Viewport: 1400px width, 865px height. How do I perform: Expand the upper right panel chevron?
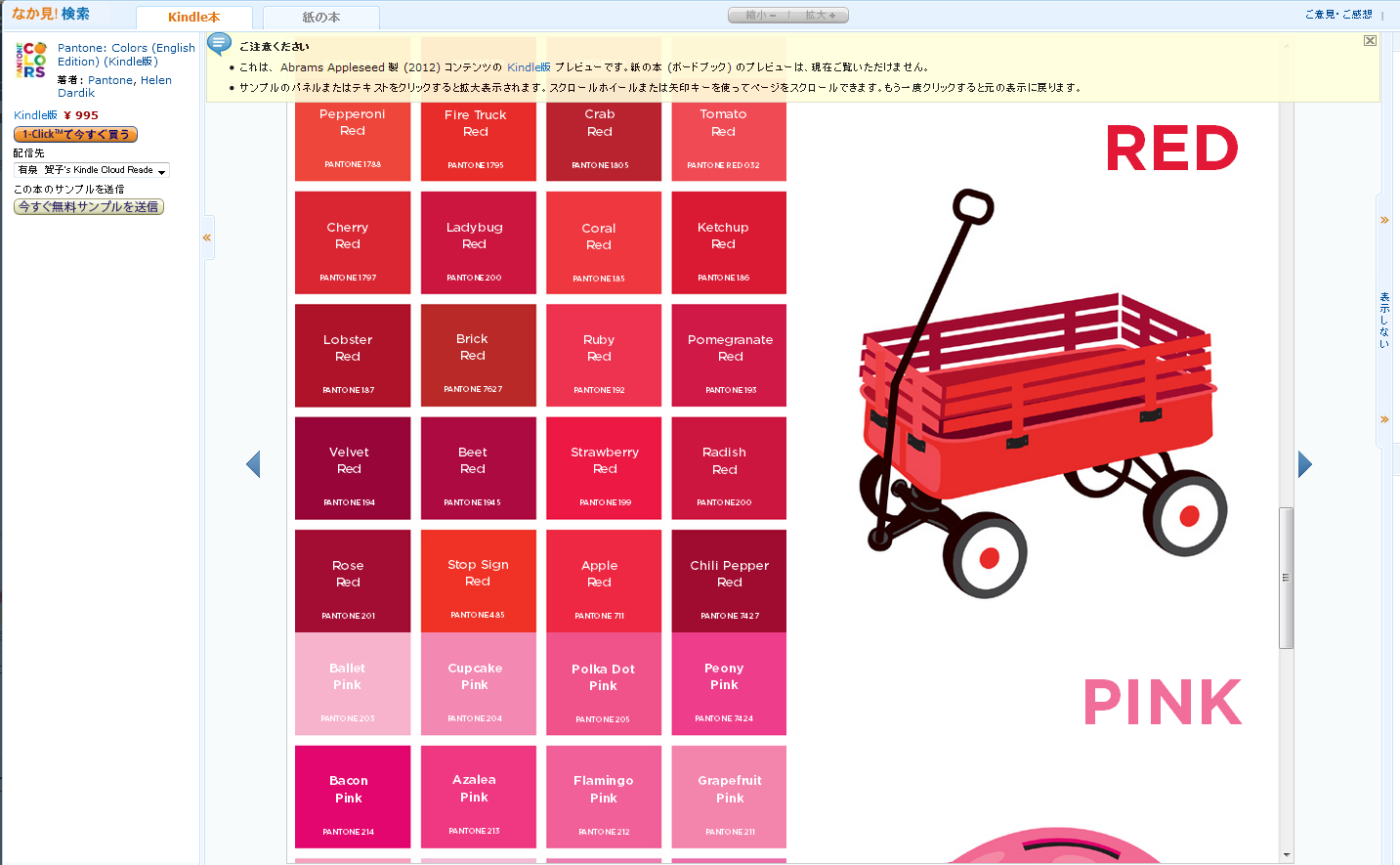point(1384,220)
